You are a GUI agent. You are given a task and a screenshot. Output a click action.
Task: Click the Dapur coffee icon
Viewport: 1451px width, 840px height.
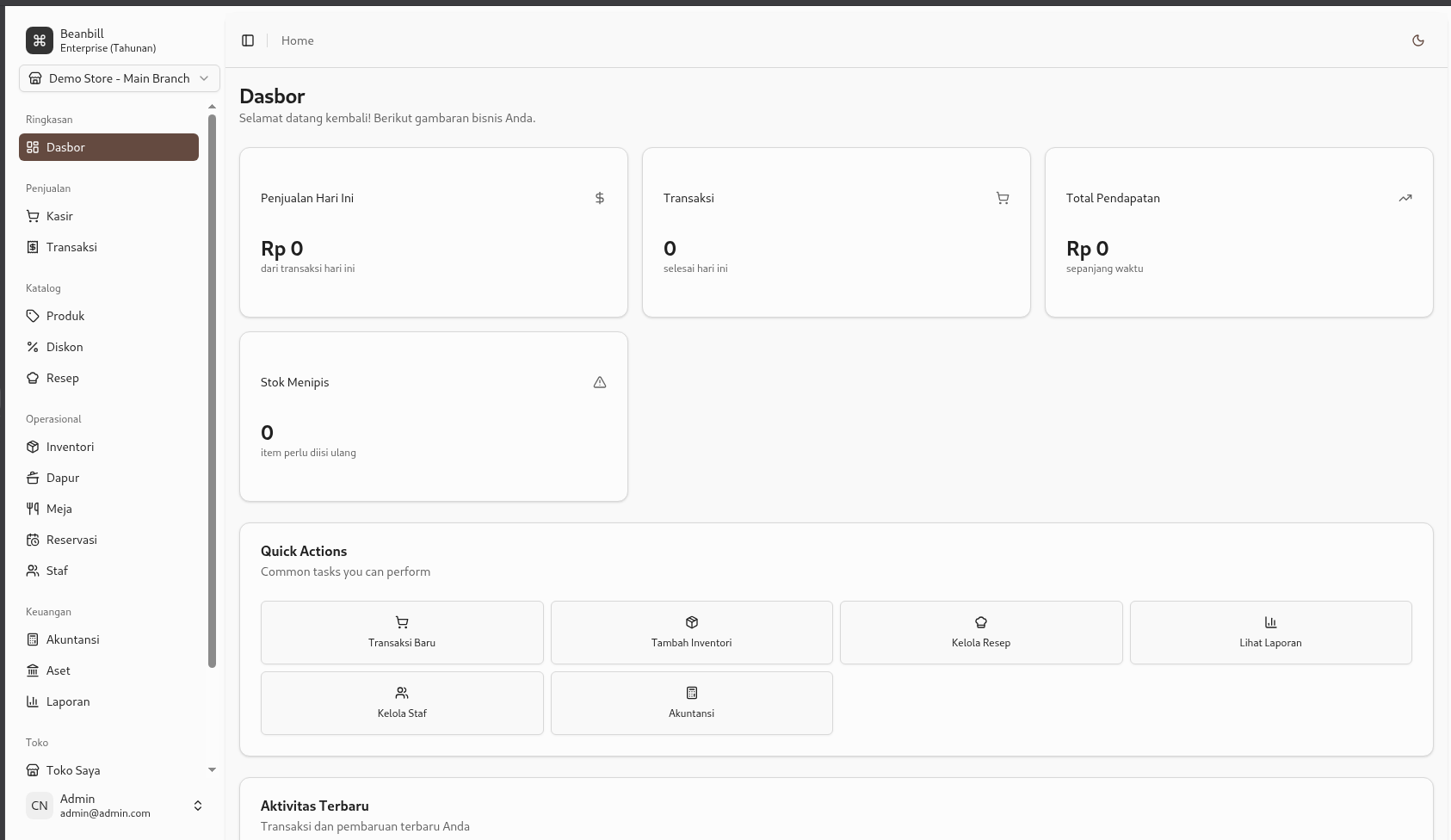[32, 478]
